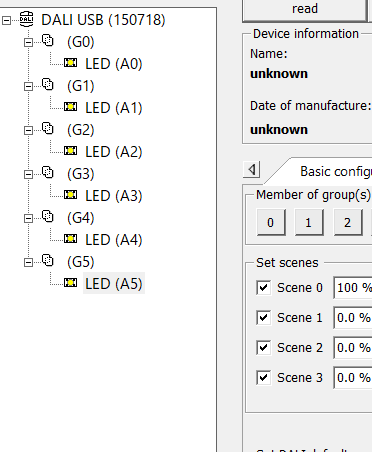Click the DALI USB device icon
The height and width of the screenshot is (452, 372).
pos(27,19)
